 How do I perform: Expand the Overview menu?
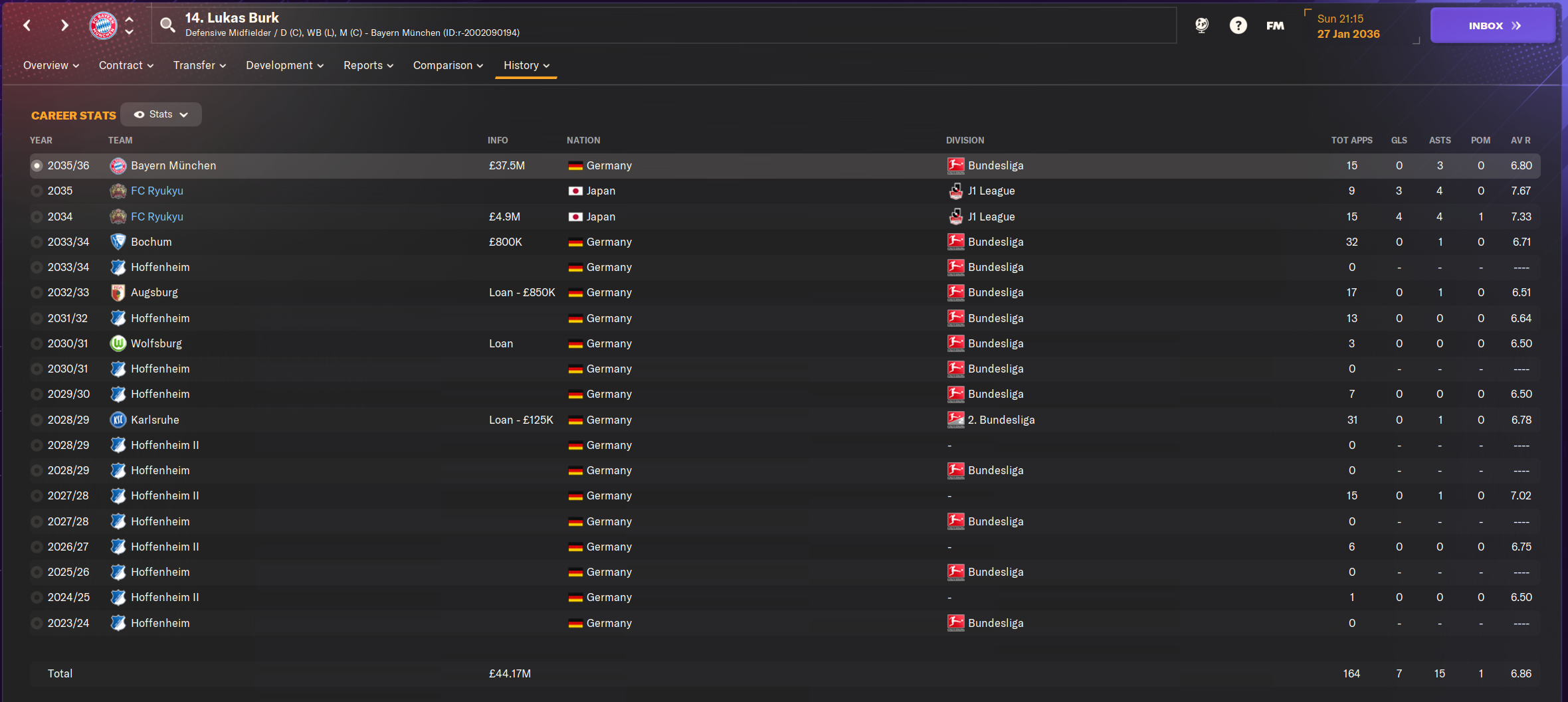coord(51,65)
